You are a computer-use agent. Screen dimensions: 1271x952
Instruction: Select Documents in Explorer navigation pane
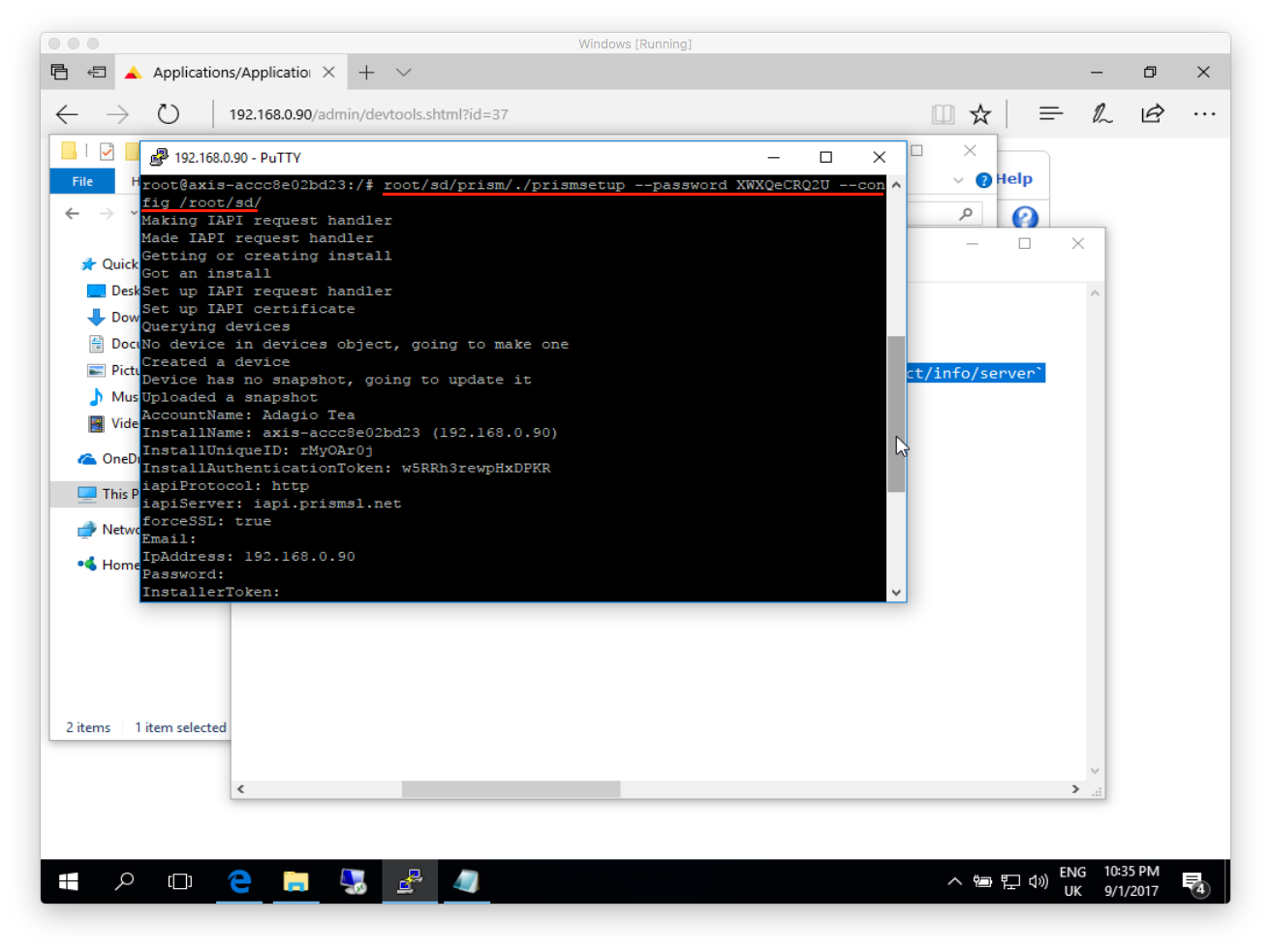112,343
